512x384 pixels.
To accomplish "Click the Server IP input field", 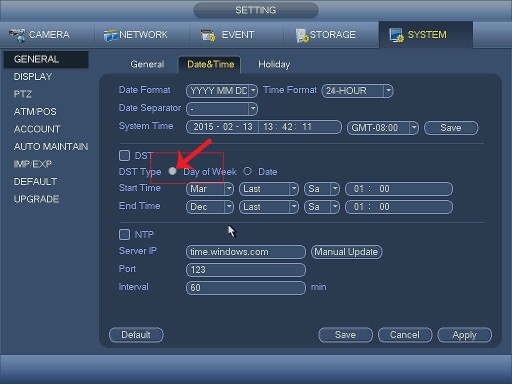I will (246, 252).
